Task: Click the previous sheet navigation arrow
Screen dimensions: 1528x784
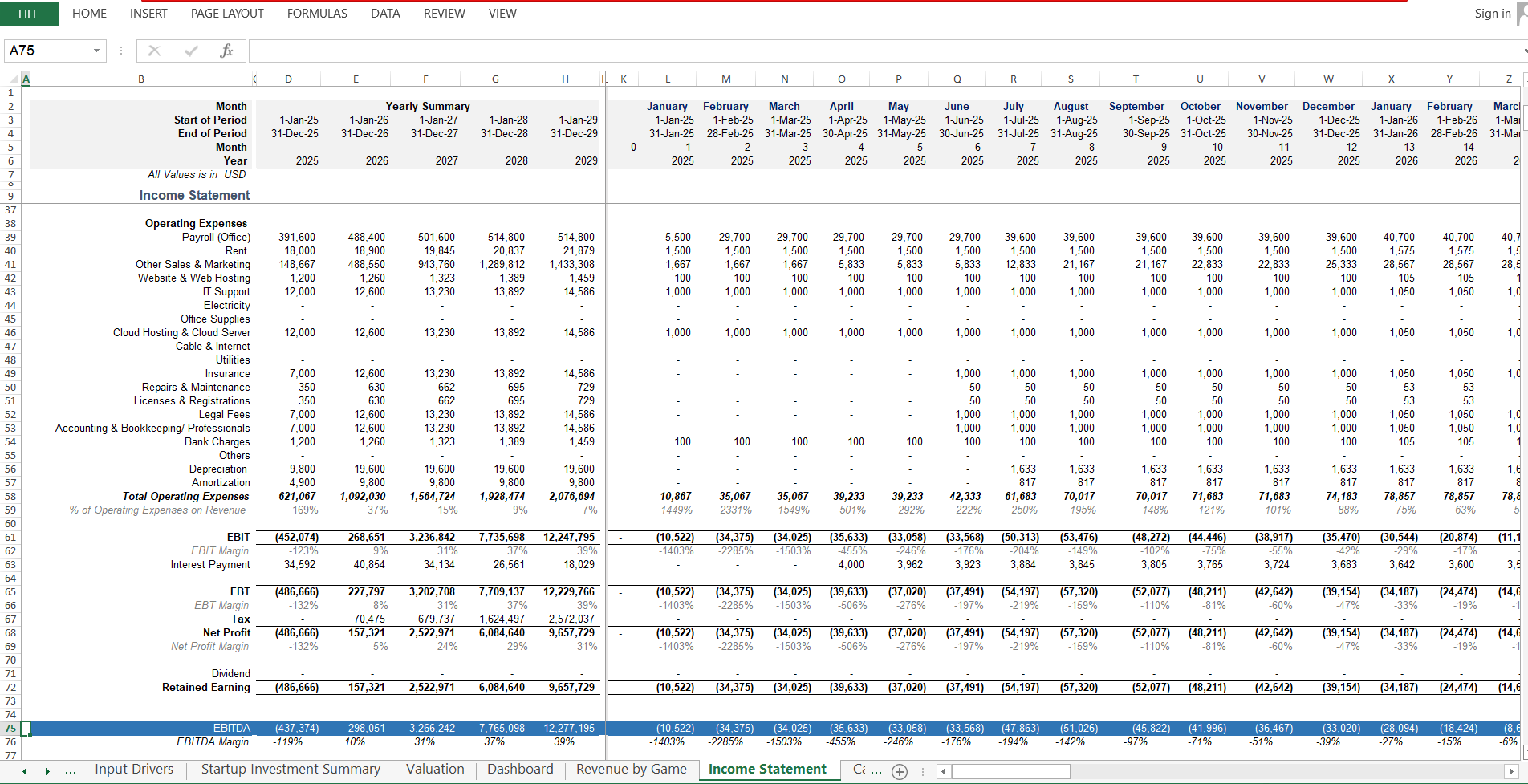Action: point(25,771)
